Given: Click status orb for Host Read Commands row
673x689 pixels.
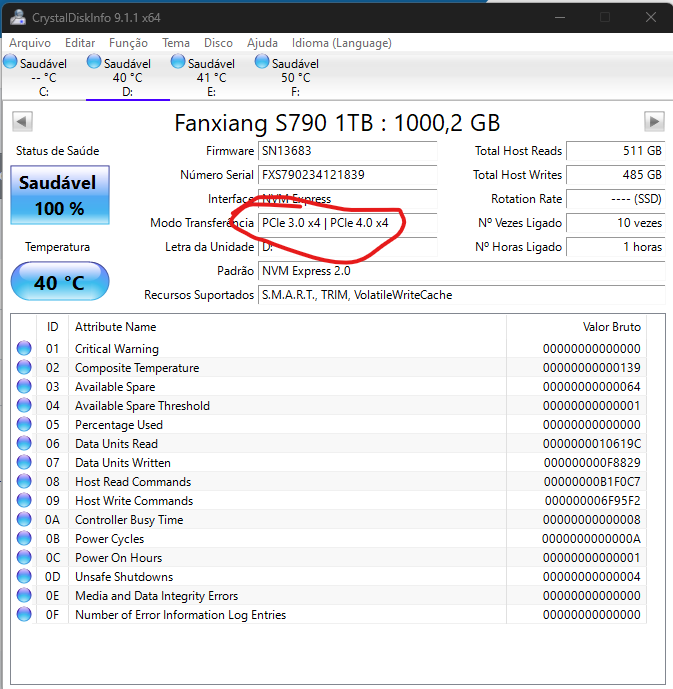Looking at the screenshot, I should 24,481.
